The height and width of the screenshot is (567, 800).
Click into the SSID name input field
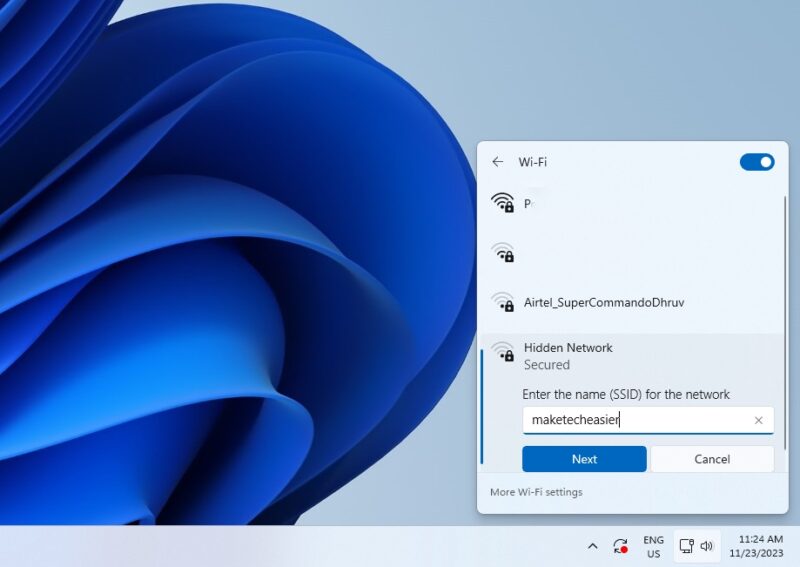[647, 420]
